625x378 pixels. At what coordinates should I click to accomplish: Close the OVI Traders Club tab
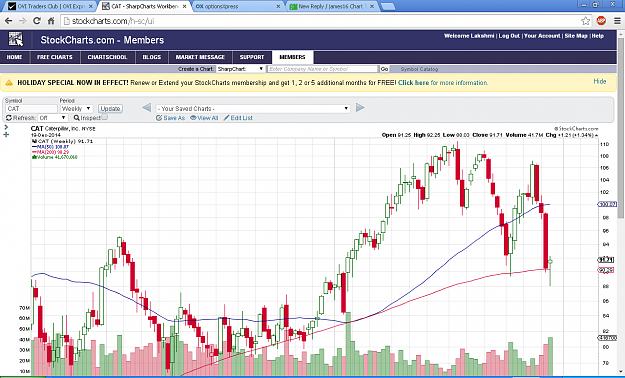point(90,6)
